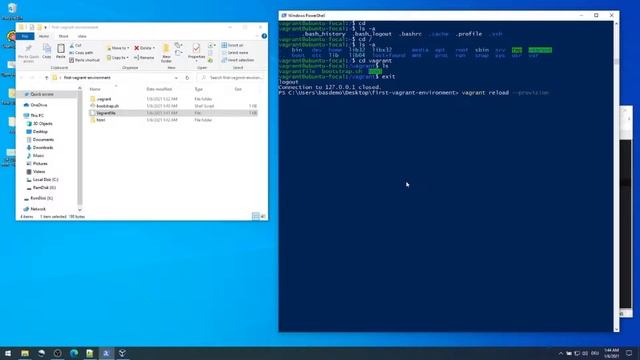
Task: Open the Move to dropdown
Action: pos(118,48)
